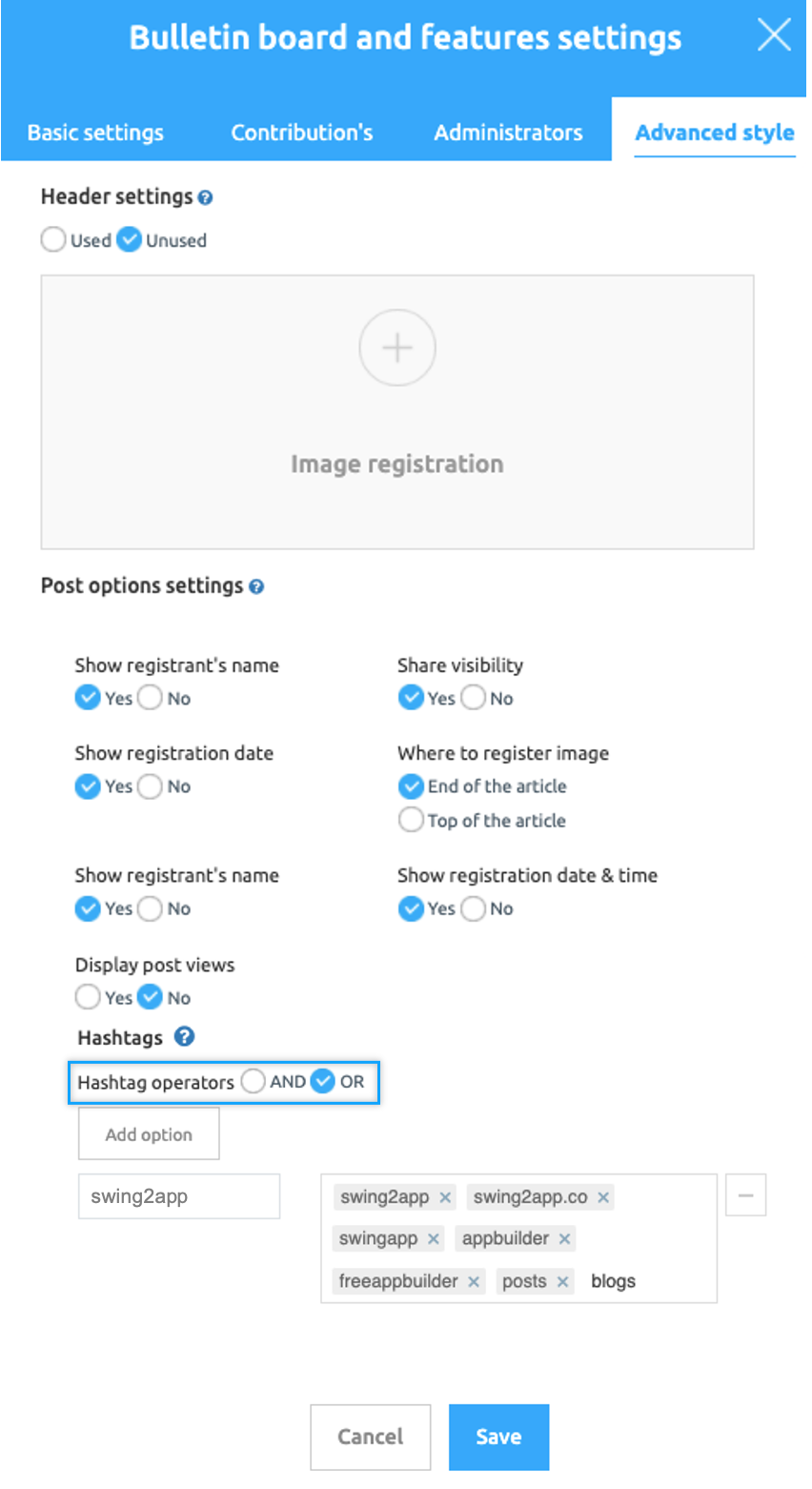
Task: Click the Add option button
Action: coord(149,1133)
